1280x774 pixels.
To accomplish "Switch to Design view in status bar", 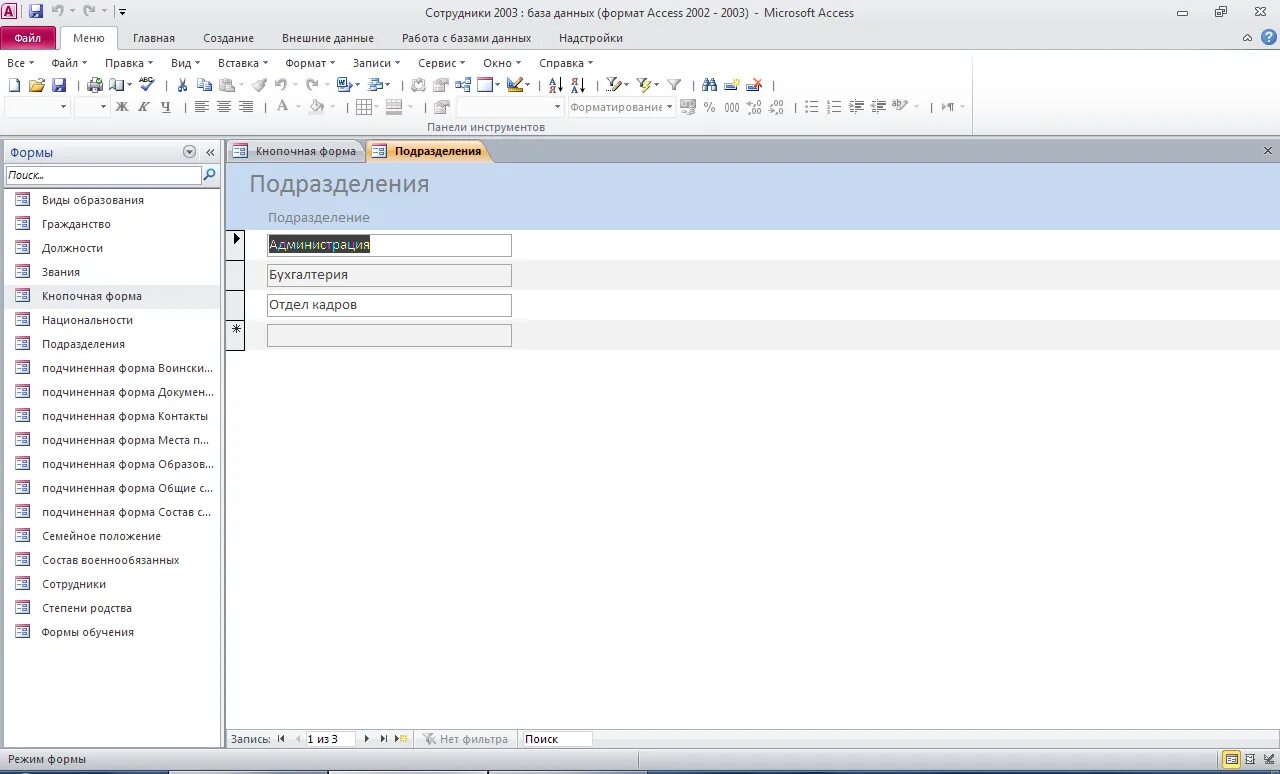I will click(x=1268, y=760).
